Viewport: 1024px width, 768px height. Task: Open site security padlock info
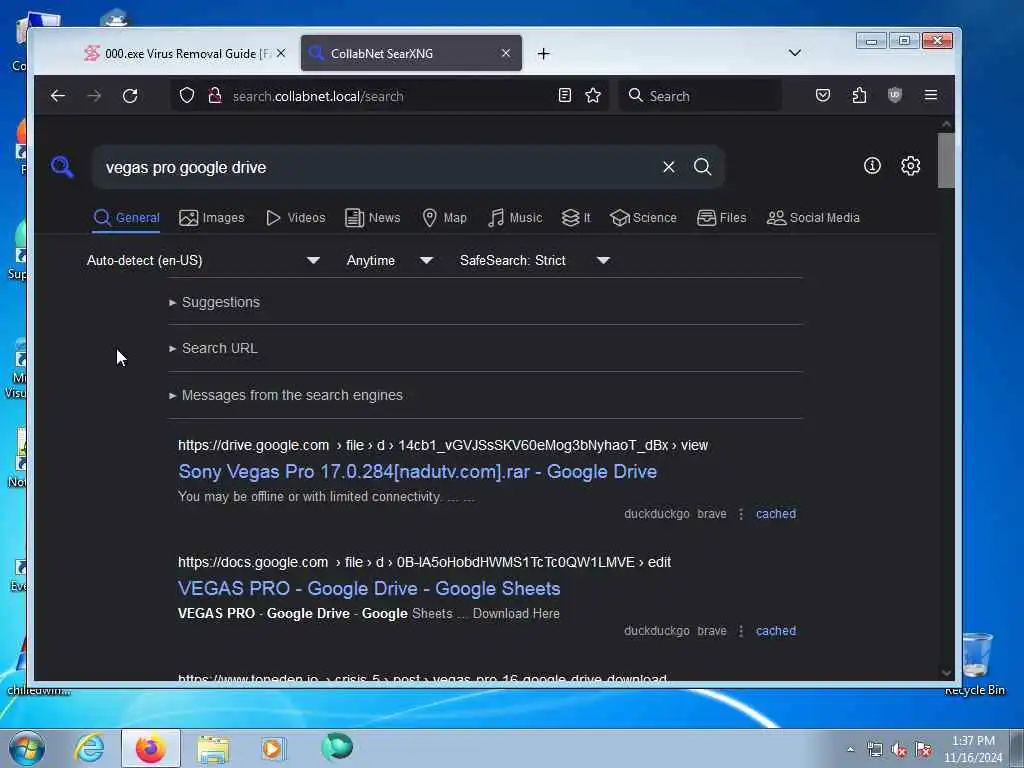(x=214, y=96)
